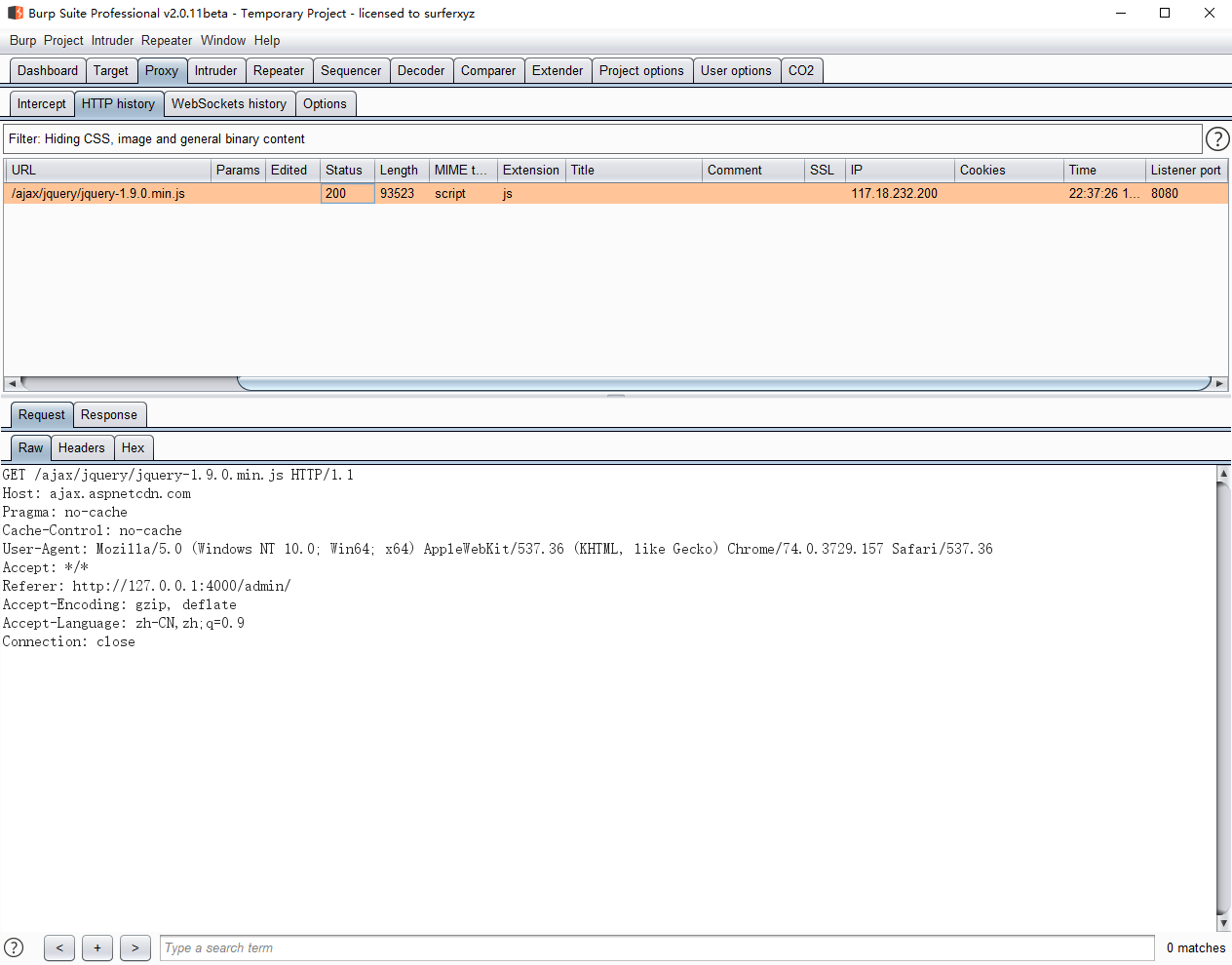Sort history by Status column header
Screen dimensions: 1232x965
pyautogui.click(x=344, y=170)
